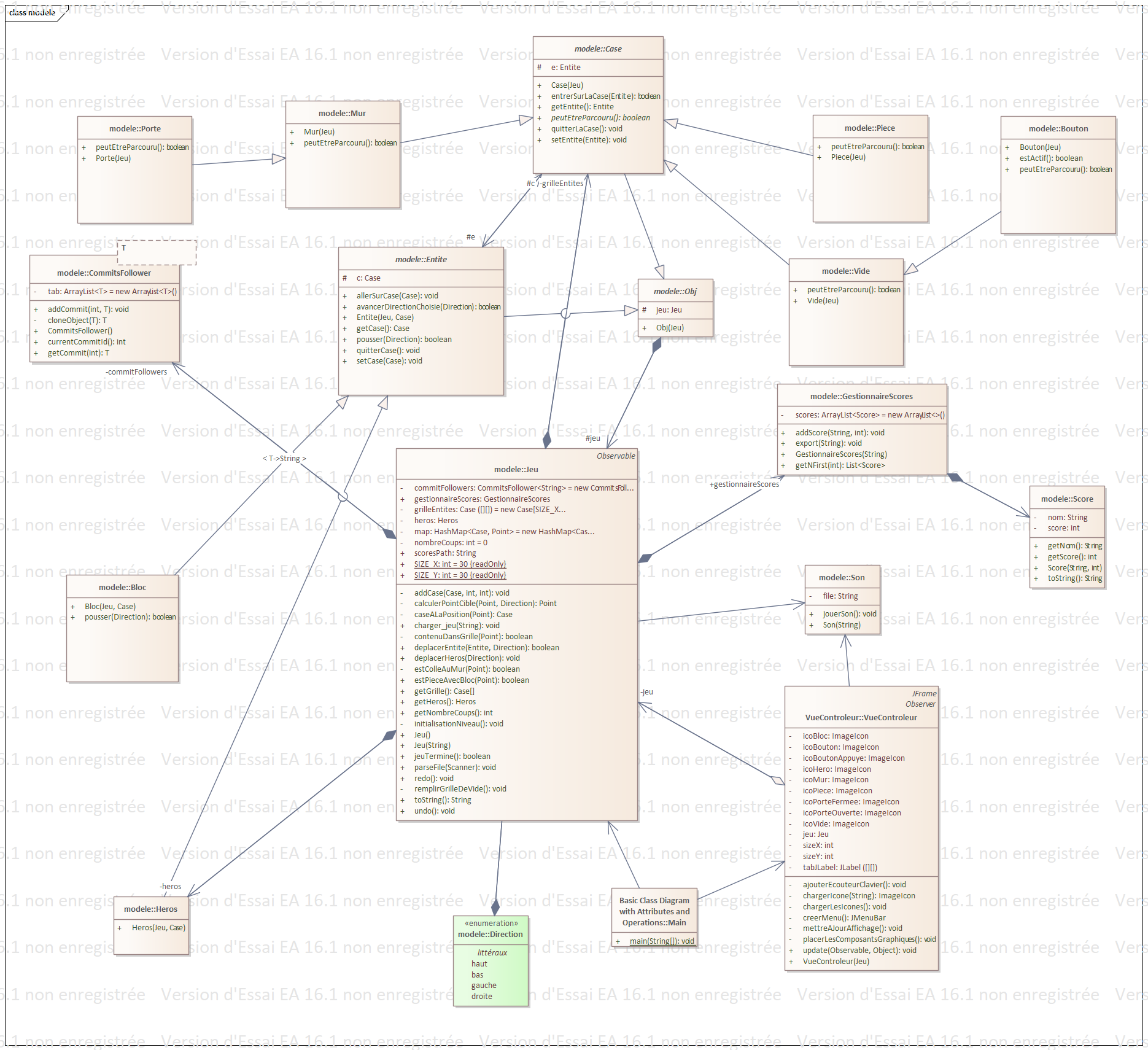Select the modele::Bouton class title

click(x=1058, y=128)
